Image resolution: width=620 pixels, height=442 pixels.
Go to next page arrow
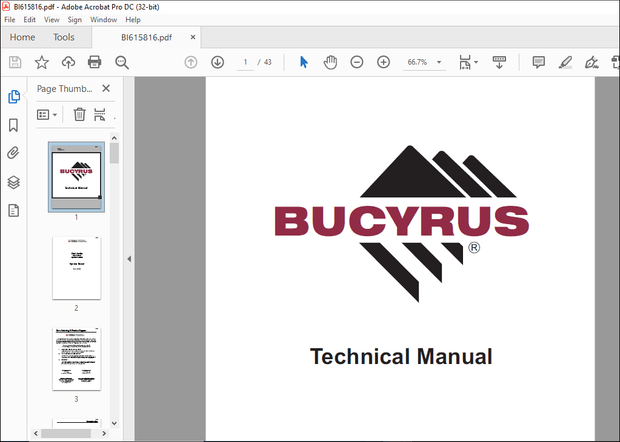click(x=217, y=62)
